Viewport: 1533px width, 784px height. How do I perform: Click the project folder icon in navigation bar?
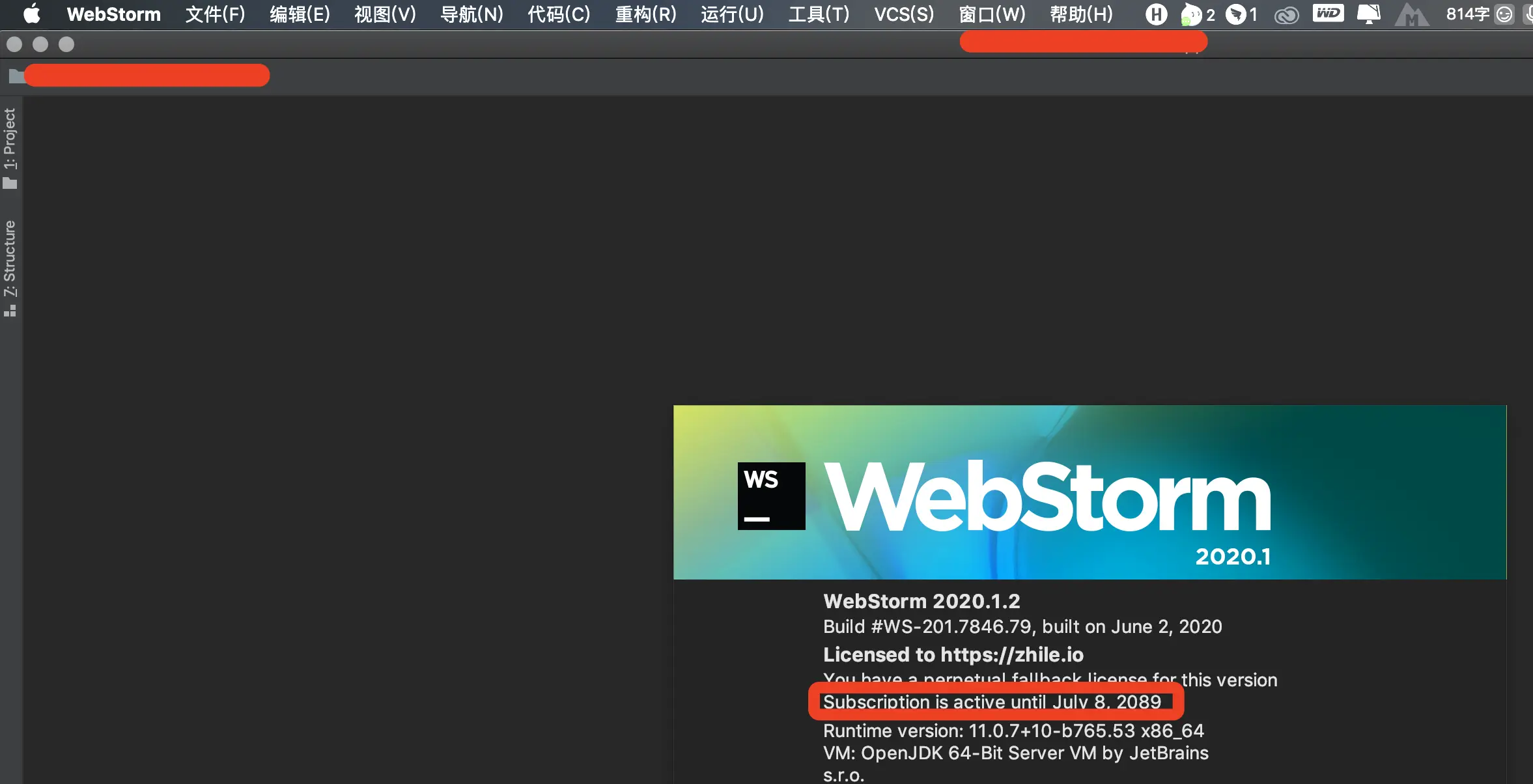tap(16, 76)
